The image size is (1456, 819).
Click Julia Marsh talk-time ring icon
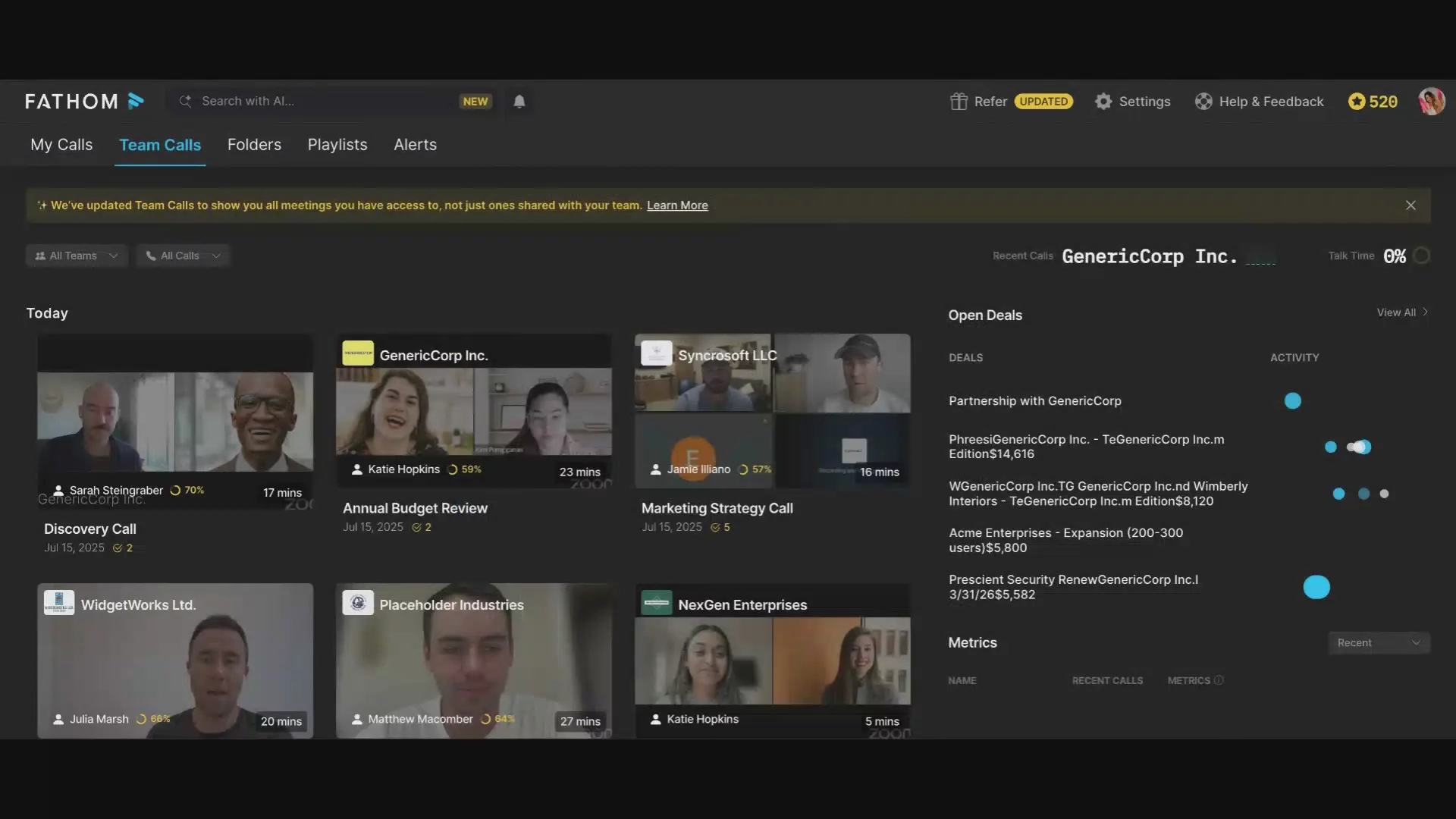(x=141, y=720)
